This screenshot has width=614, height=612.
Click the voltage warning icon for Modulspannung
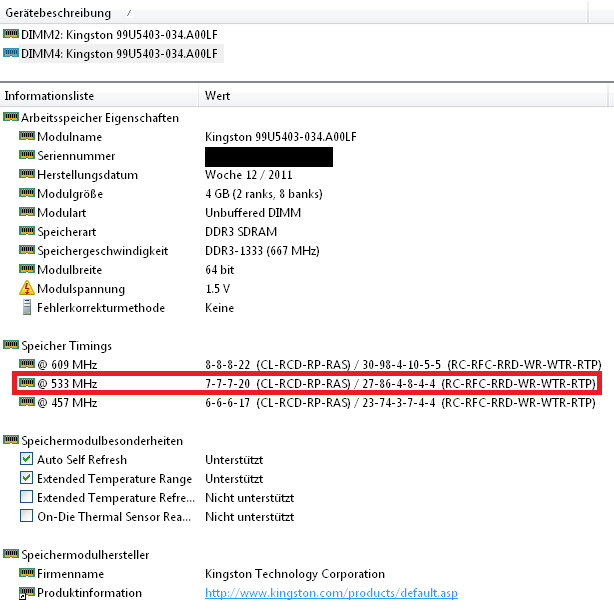pos(27,288)
